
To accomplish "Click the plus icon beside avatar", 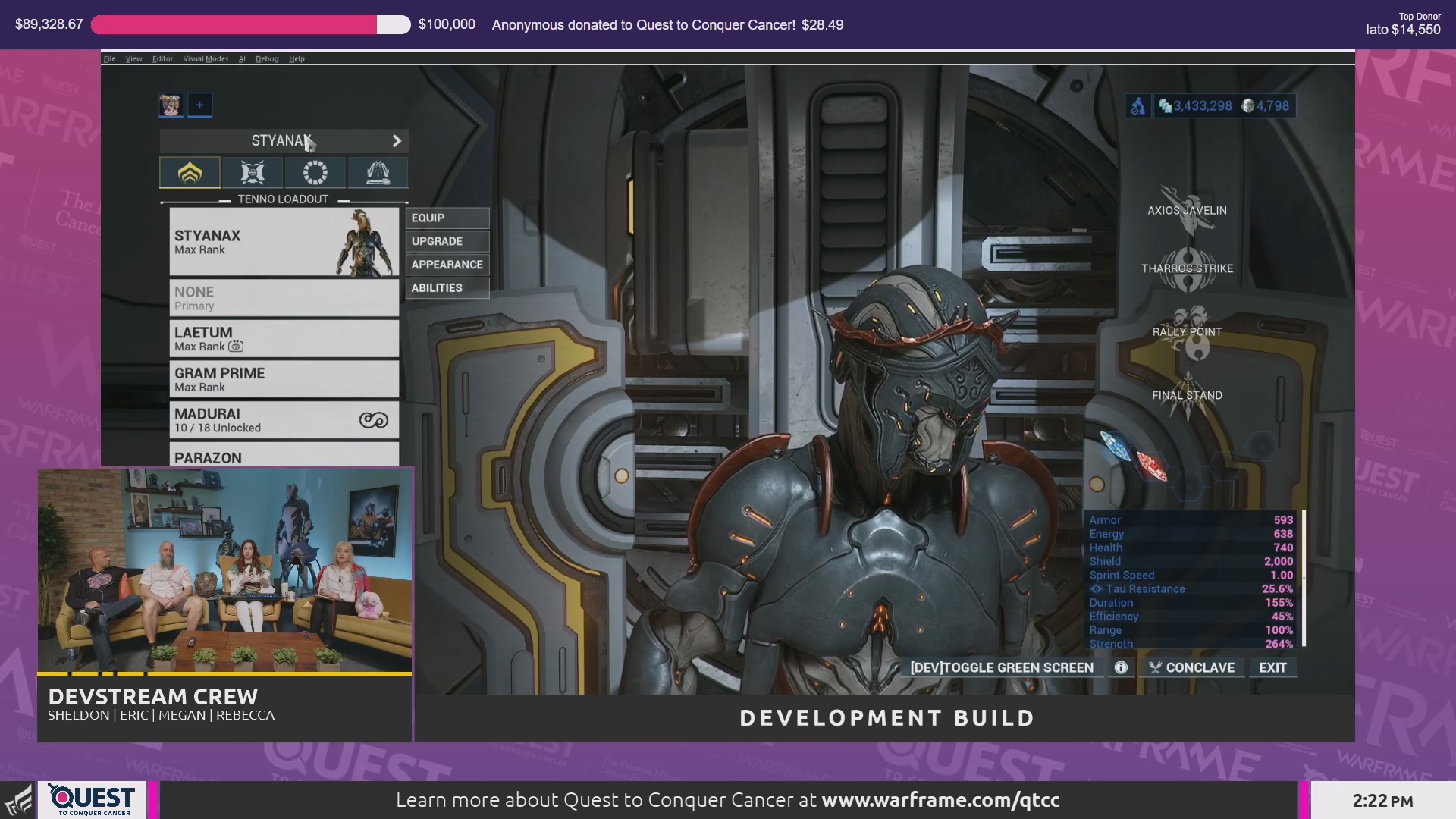I will 199,105.
